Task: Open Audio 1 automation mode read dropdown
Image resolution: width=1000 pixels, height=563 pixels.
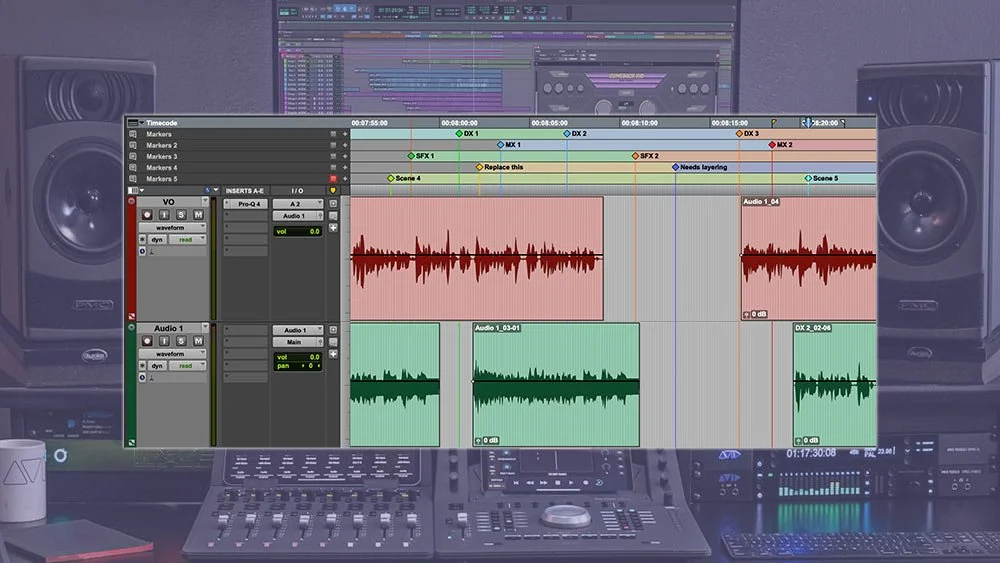Action: coord(188,366)
